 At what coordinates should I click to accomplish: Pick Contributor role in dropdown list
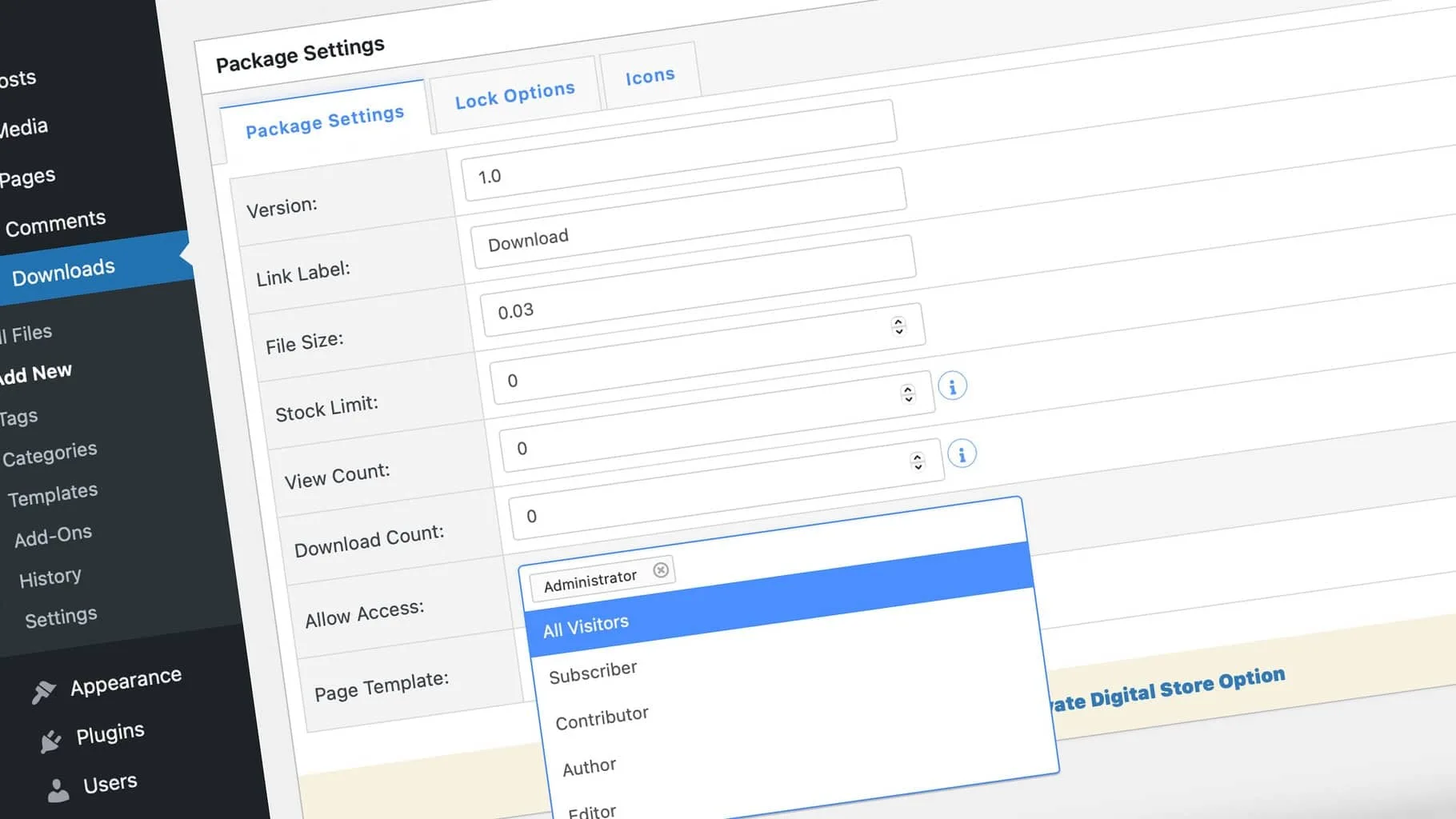pos(602,718)
